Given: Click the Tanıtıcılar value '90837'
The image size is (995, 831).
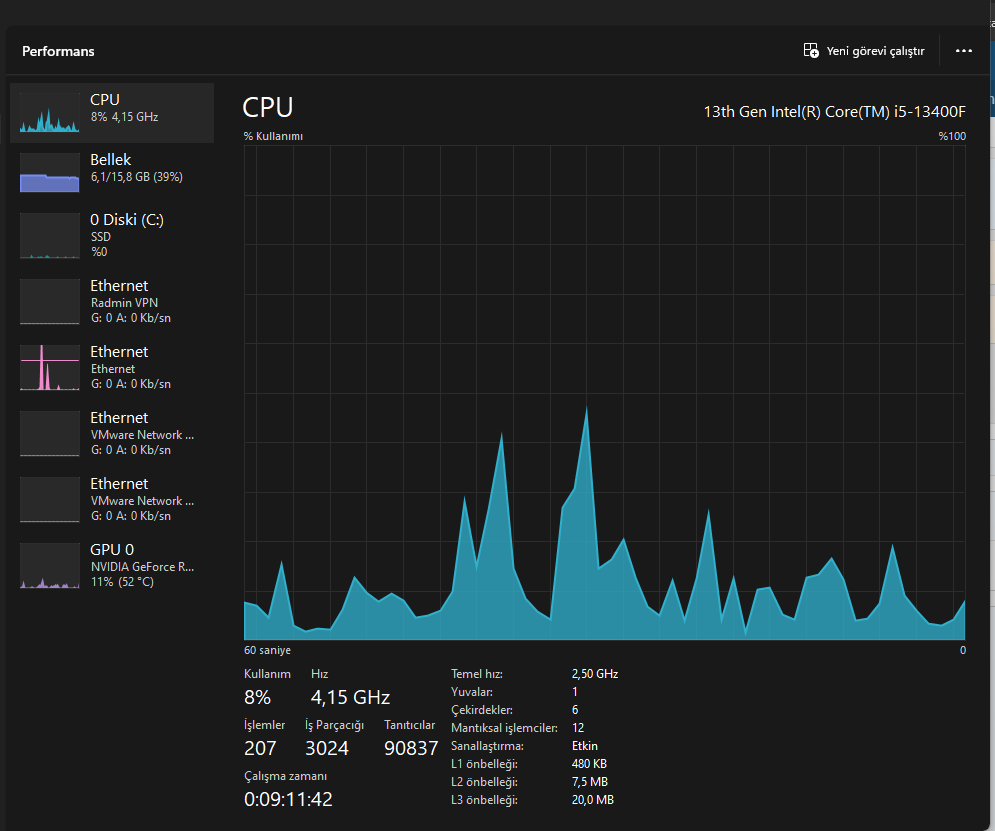Looking at the screenshot, I should [411, 748].
